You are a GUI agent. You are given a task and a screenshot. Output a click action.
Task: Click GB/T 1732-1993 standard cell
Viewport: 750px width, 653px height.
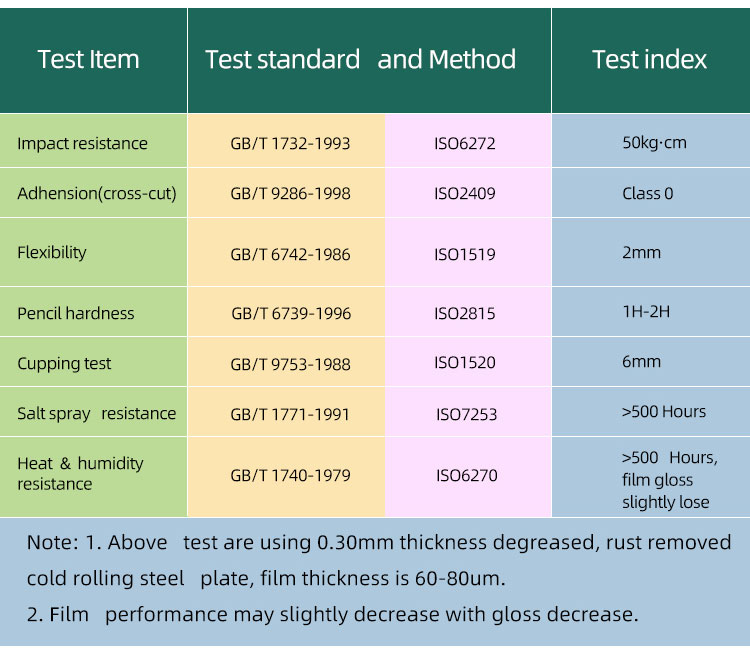[x=290, y=144]
